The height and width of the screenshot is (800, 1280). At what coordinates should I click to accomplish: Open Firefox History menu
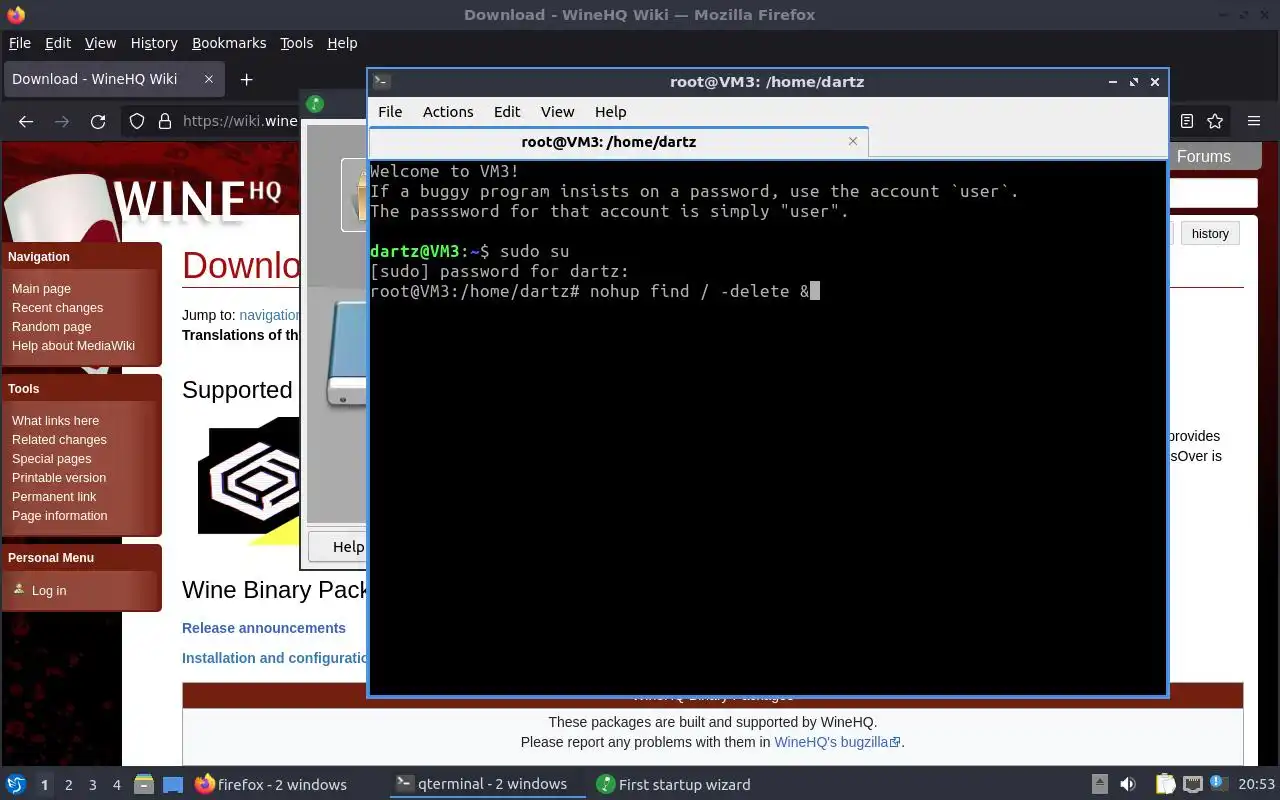pos(154,43)
